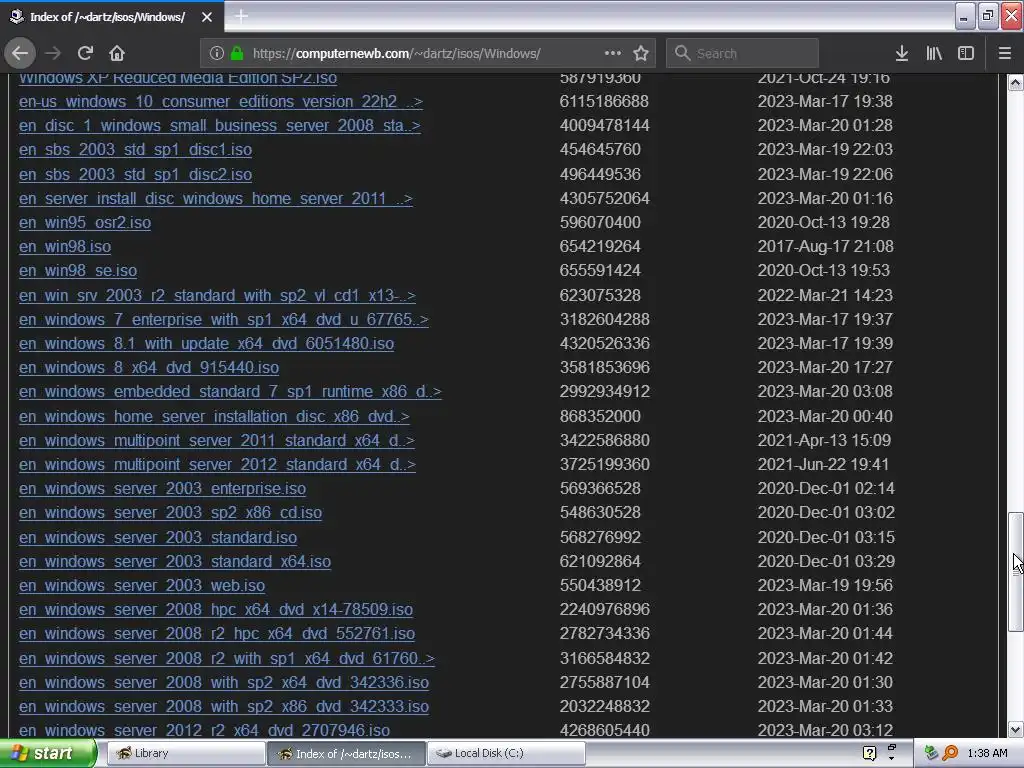Download en_windows_server_2003_web.iso
The width and height of the screenshot is (1024, 768).
click(x=142, y=586)
